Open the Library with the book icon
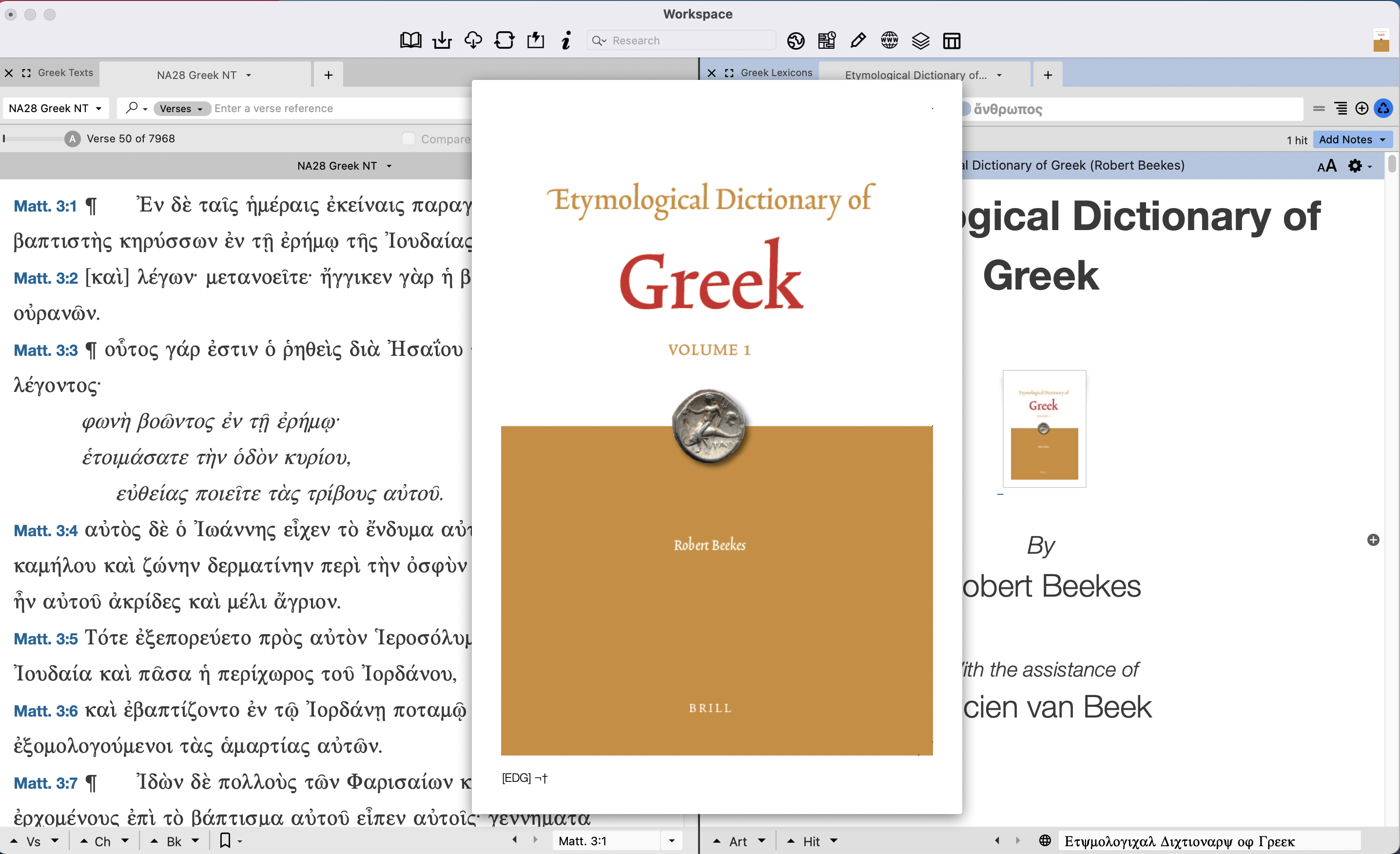 point(410,40)
